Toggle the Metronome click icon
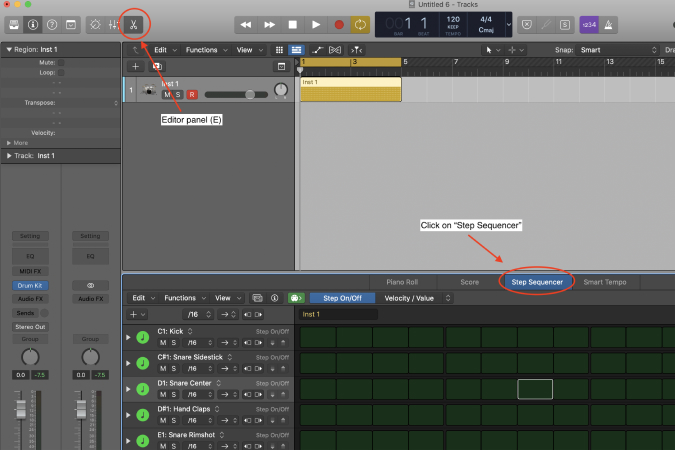The image size is (676, 450). coord(608,25)
